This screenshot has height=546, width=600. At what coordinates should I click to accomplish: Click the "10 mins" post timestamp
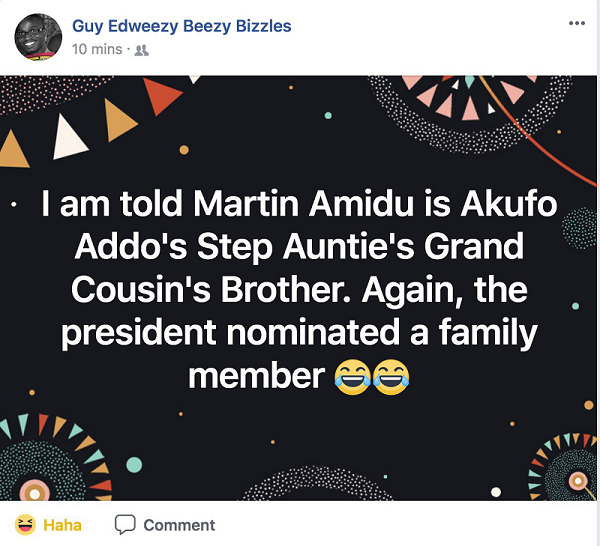[98, 49]
